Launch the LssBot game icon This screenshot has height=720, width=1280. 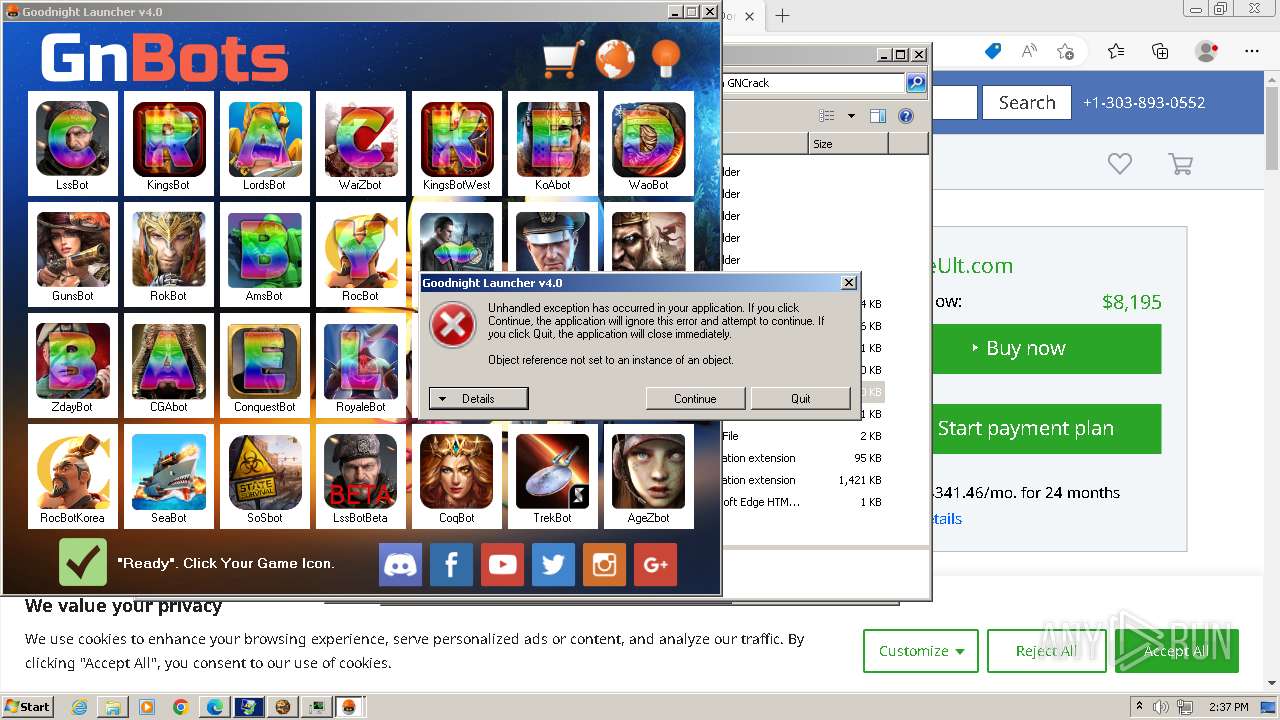coord(72,142)
